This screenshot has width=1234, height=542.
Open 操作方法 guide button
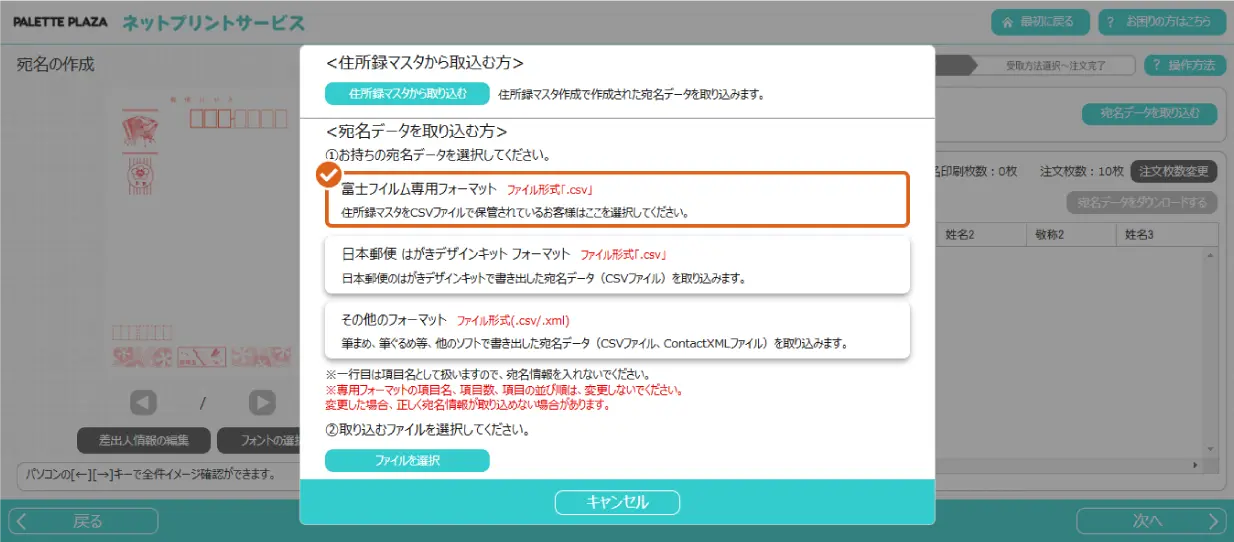(1185, 65)
